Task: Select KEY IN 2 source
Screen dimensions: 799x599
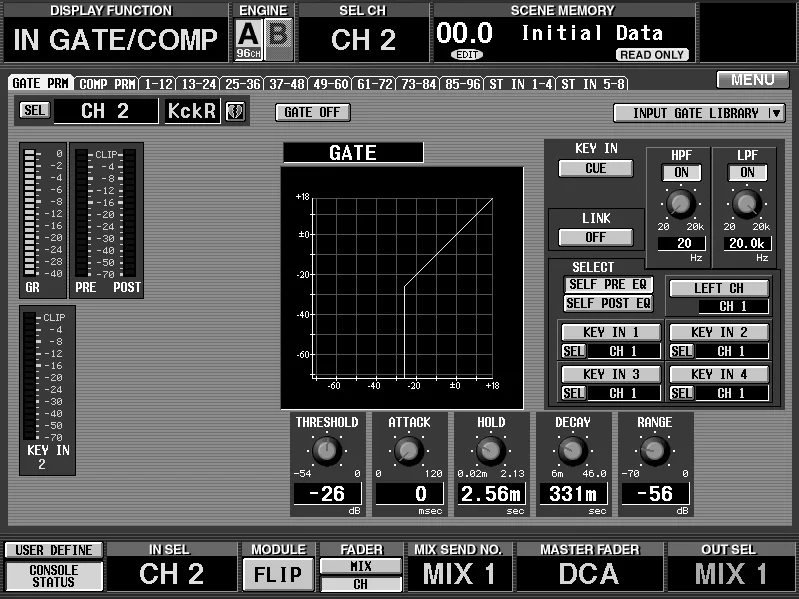Action: pos(718,332)
